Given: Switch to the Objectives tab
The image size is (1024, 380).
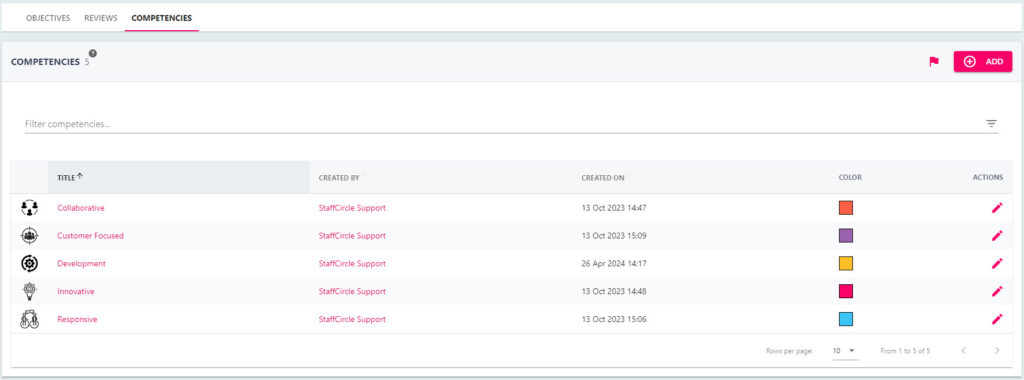Looking at the screenshot, I should point(48,18).
